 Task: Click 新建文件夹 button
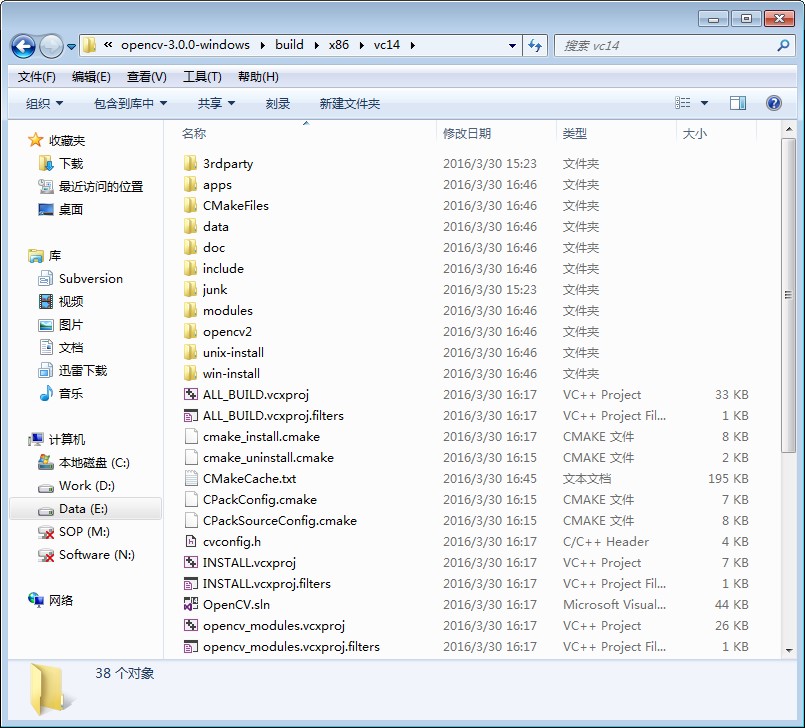350,104
